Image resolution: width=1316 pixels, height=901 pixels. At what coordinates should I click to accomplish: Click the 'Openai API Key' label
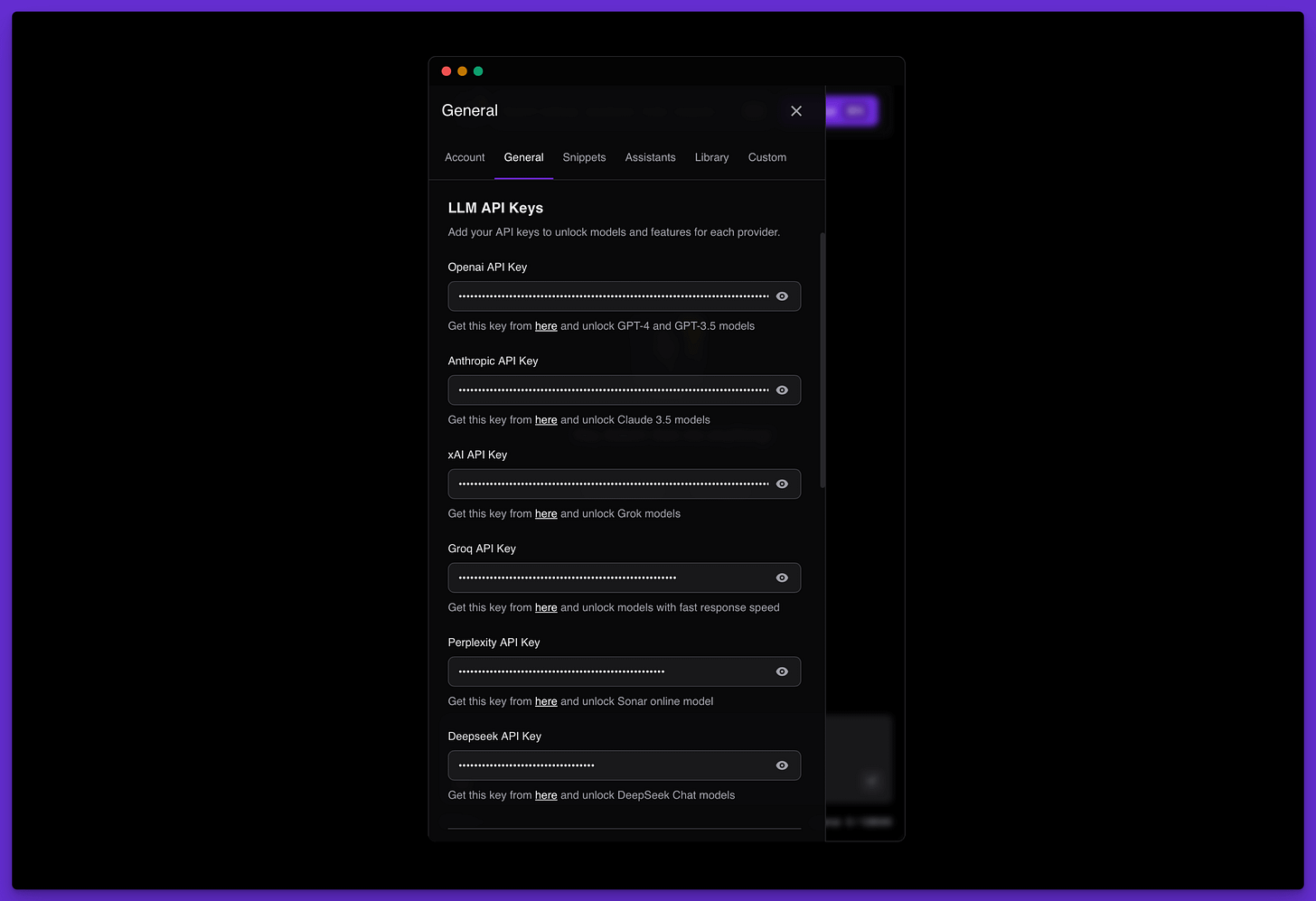pos(487,267)
